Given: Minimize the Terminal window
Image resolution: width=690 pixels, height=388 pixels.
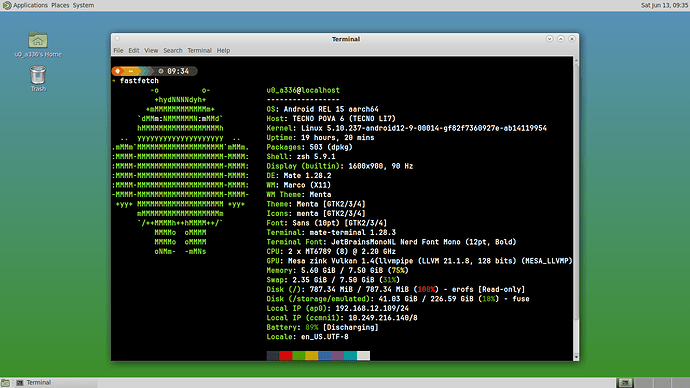Looking at the screenshot, I should (549, 39).
